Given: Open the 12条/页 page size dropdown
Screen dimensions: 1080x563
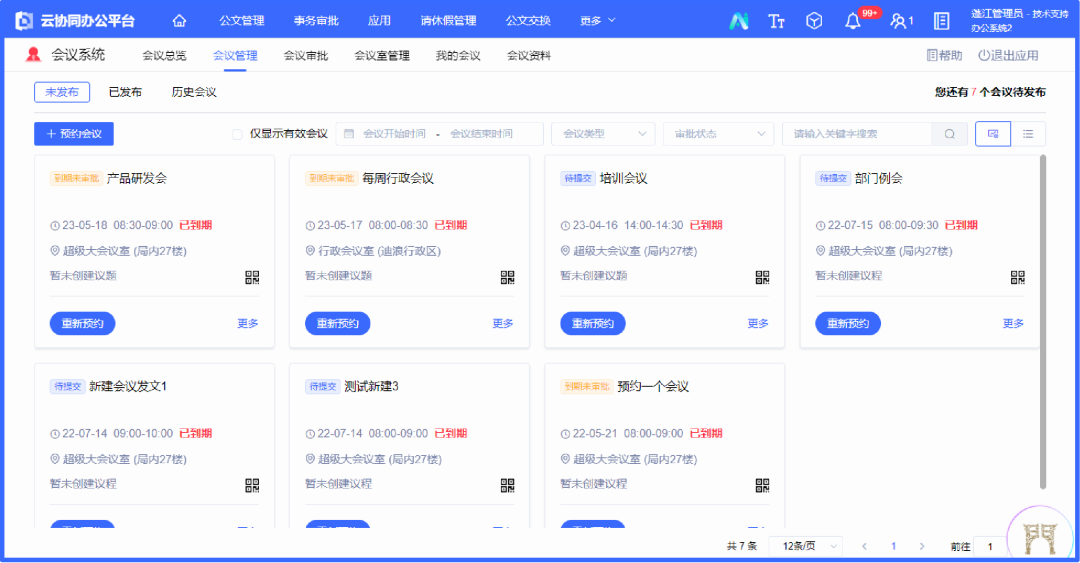Looking at the screenshot, I should (x=806, y=546).
